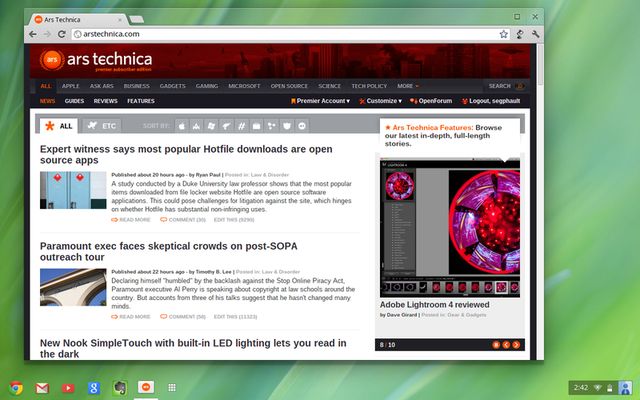640x400 pixels.
Task: Open the OpenForum link
Action: [431, 101]
